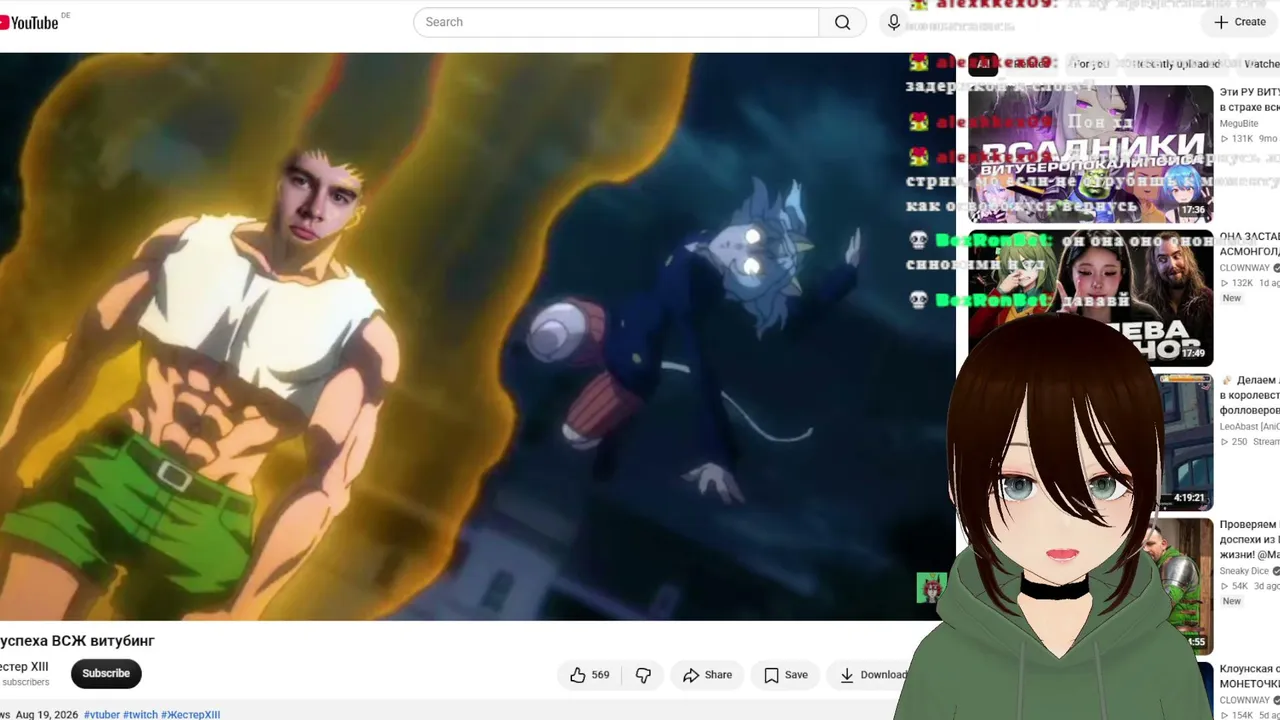Open the video titled "Клоунская... МОНЕТОЧКИ"

[x=1249, y=676]
